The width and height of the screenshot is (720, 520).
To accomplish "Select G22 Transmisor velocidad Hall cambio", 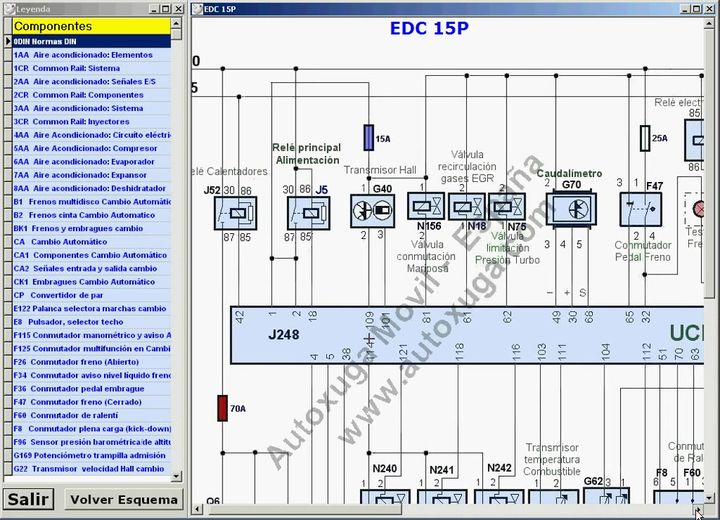I will tap(92, 468).
